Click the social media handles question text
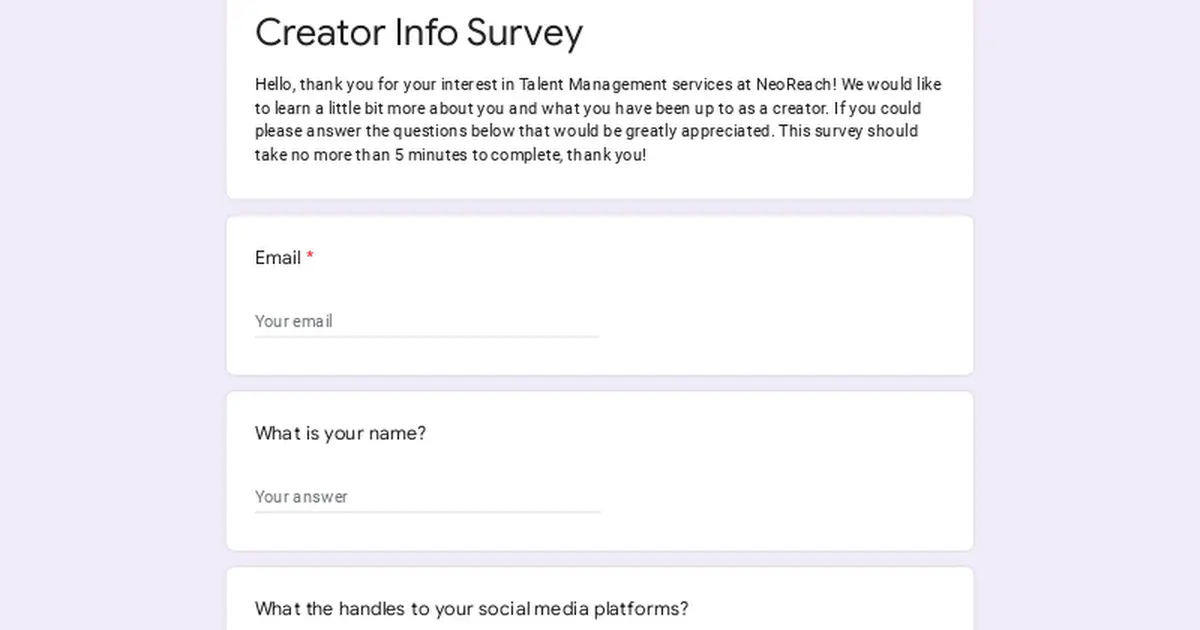The height and width of the screenshot is (630, 1200). (471, 608)
